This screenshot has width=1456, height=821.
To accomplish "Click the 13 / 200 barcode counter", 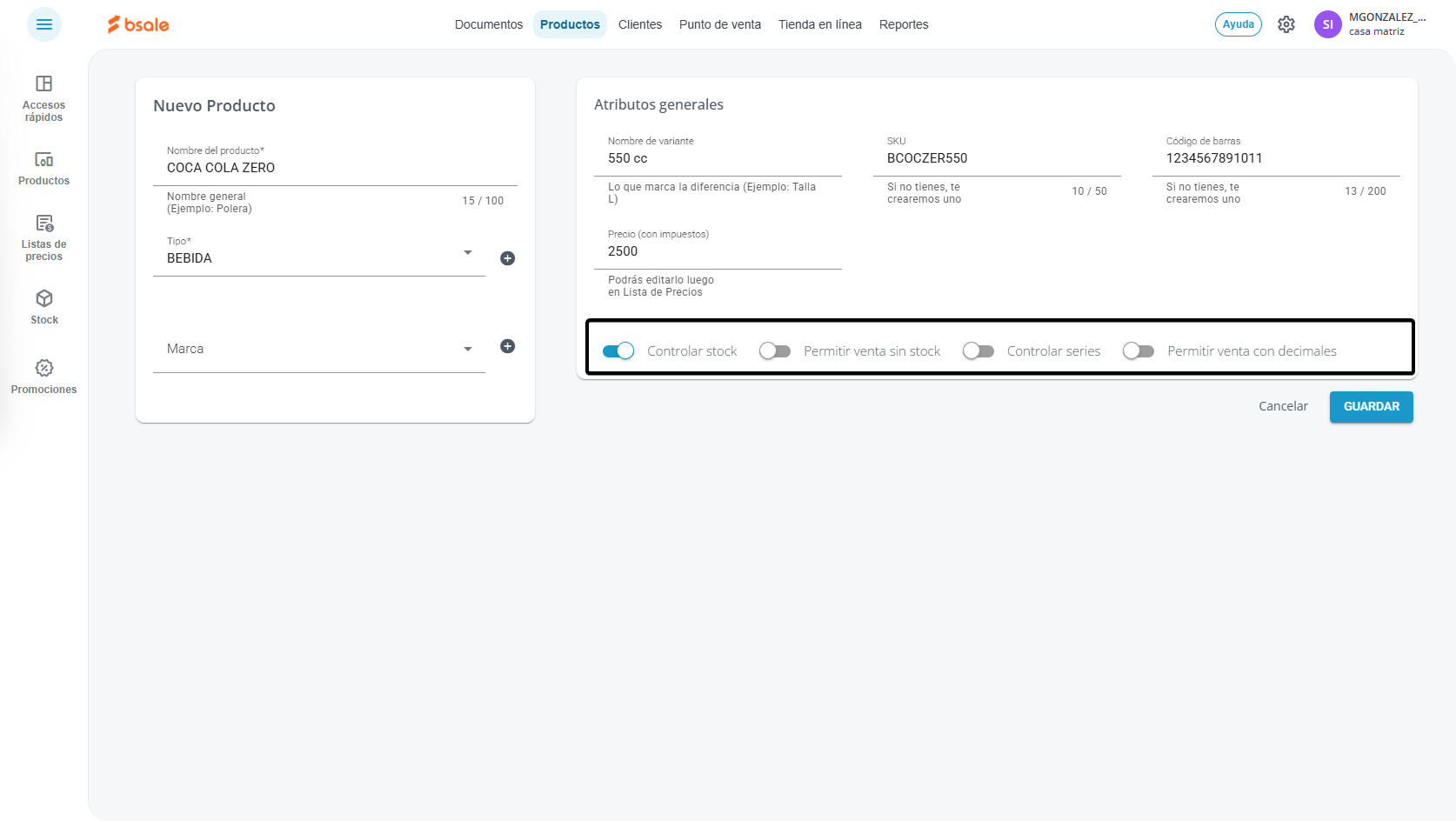I will (1366, 191).
